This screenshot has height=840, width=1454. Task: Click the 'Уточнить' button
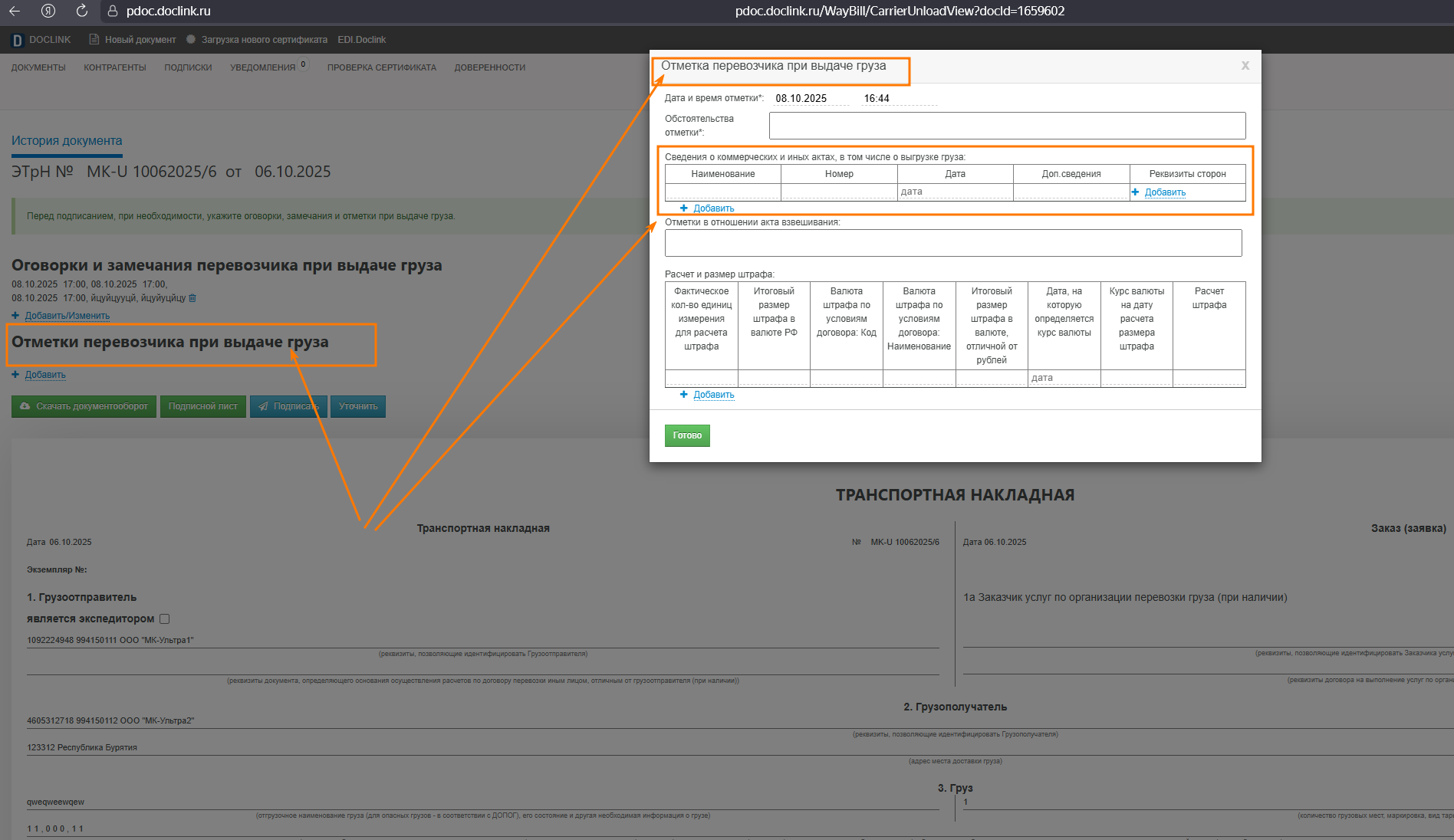pos(358,406)
